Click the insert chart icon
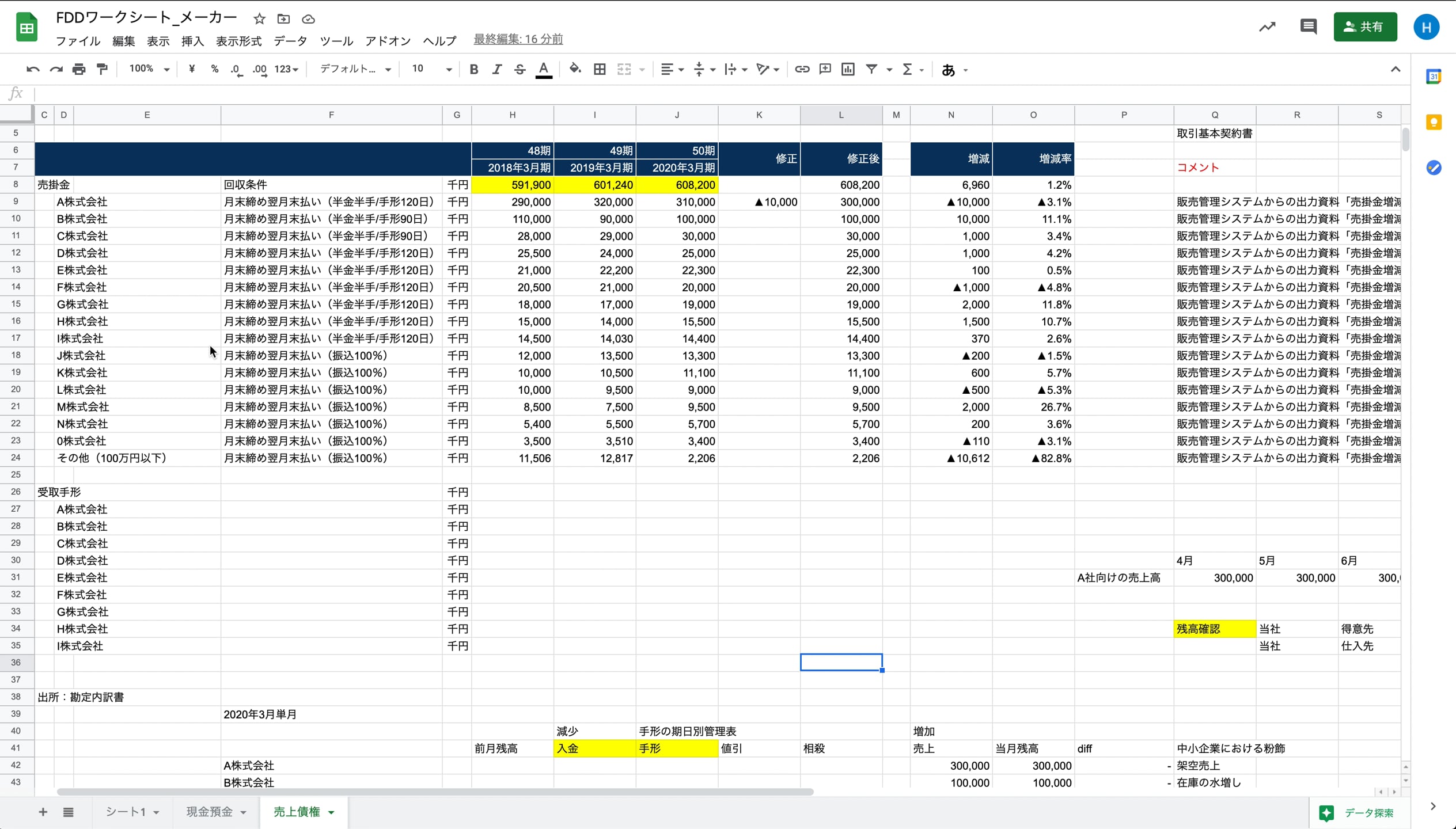1456x829 pixels. click(848, 69)
